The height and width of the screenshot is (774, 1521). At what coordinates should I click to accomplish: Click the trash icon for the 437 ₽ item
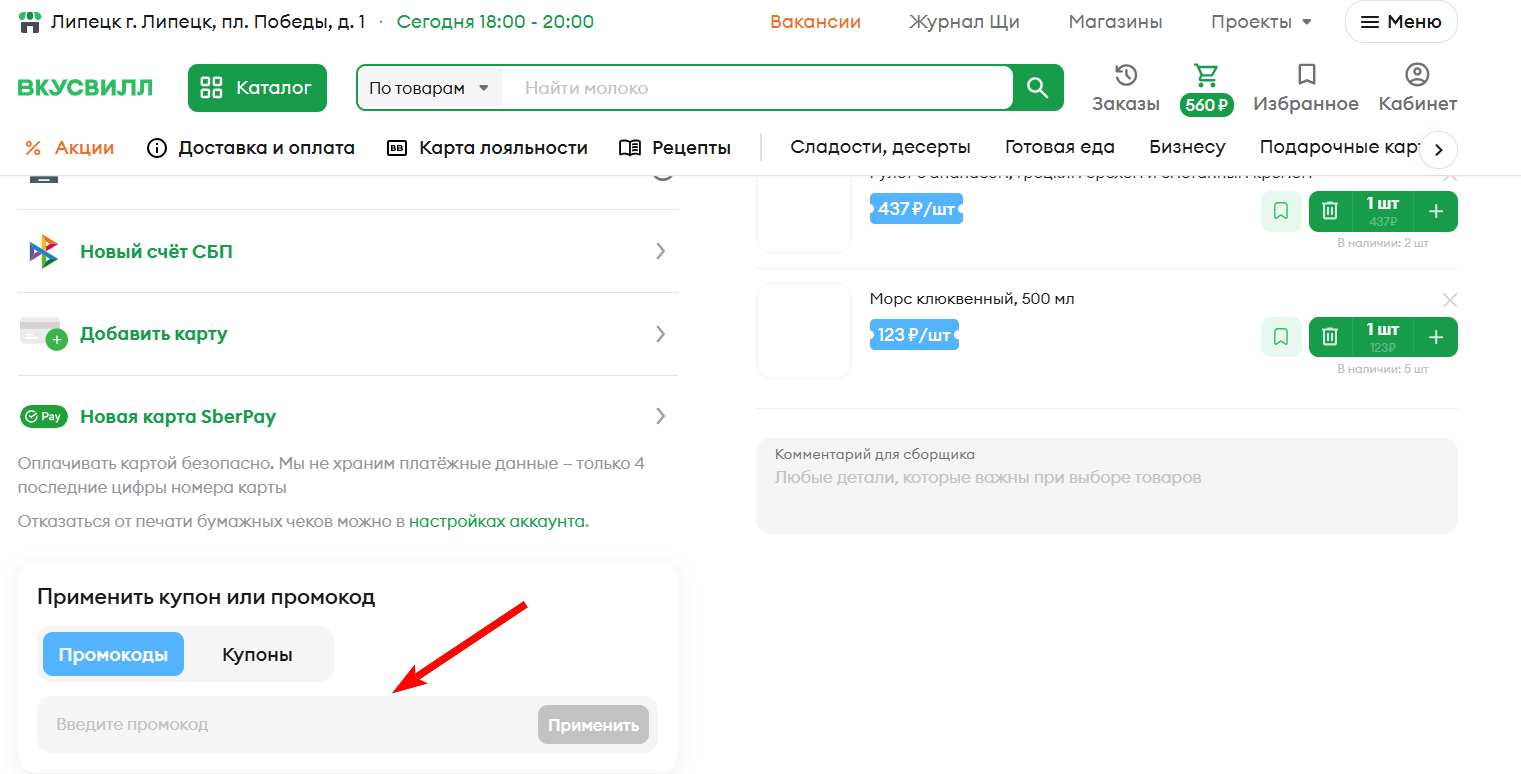tap(1329, 211)
